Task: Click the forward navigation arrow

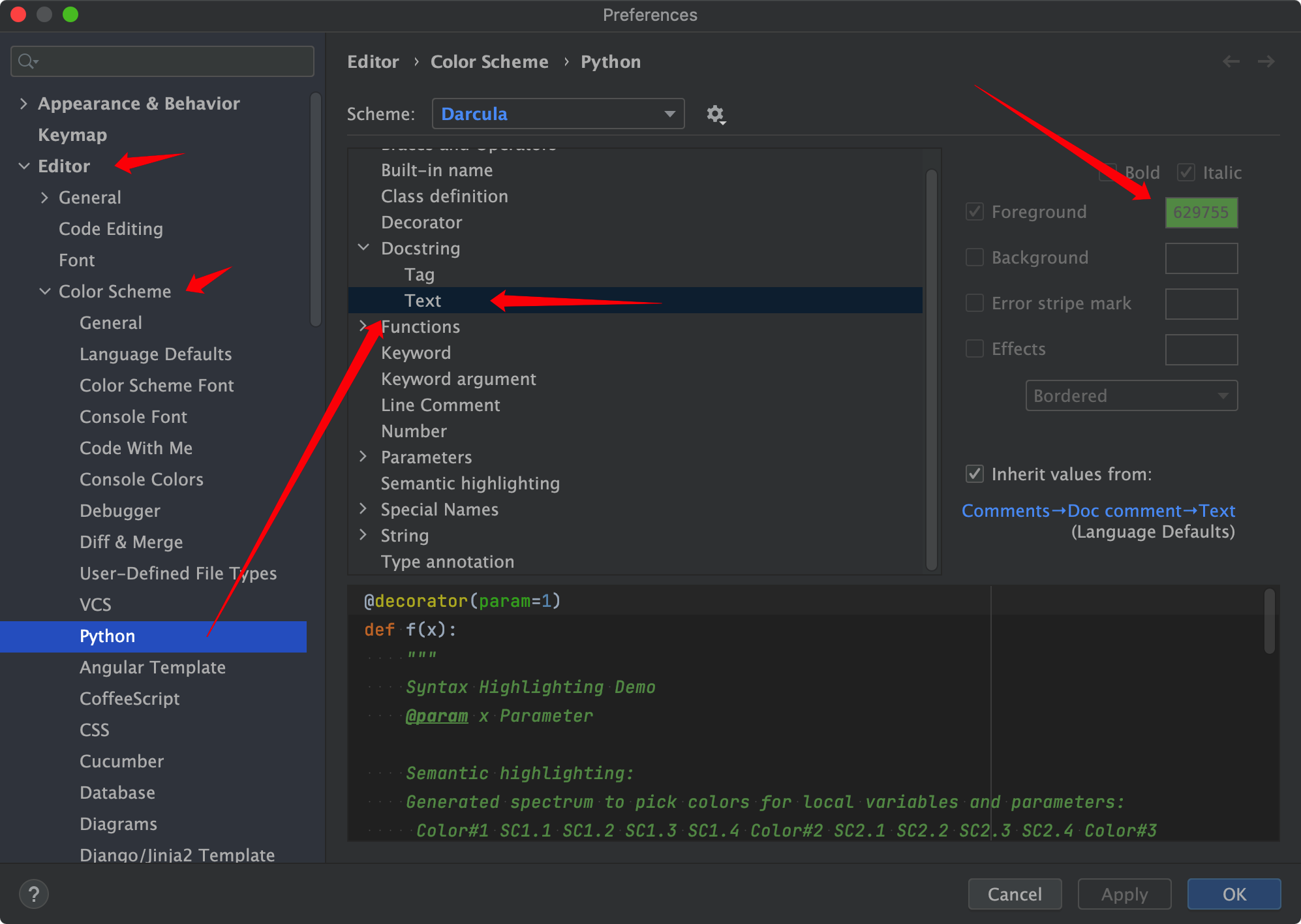Action: click(1266, 61)
